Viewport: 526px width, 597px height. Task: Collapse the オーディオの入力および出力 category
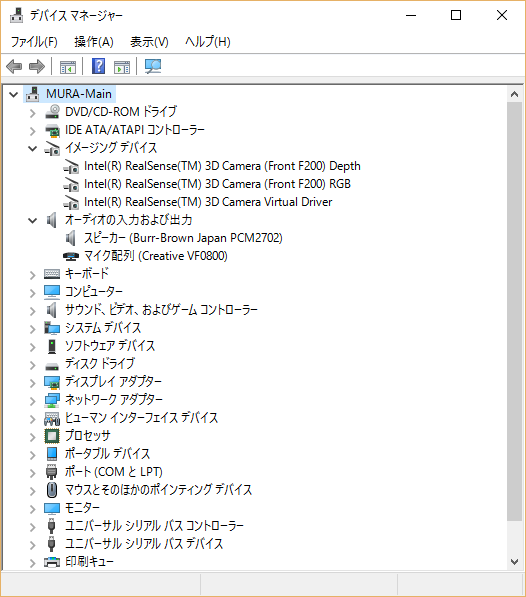(33, 220)
